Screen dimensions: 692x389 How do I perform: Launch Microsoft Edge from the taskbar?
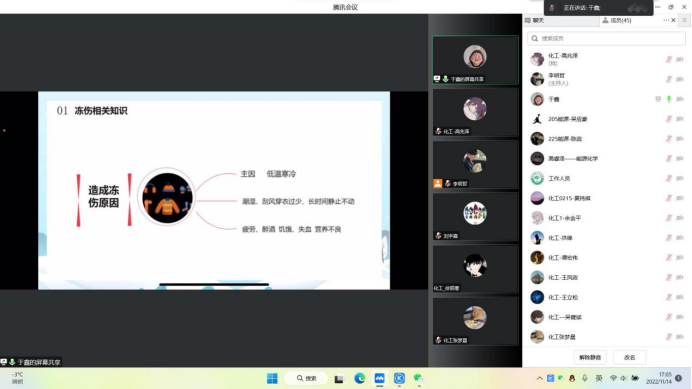pos(360,378)
